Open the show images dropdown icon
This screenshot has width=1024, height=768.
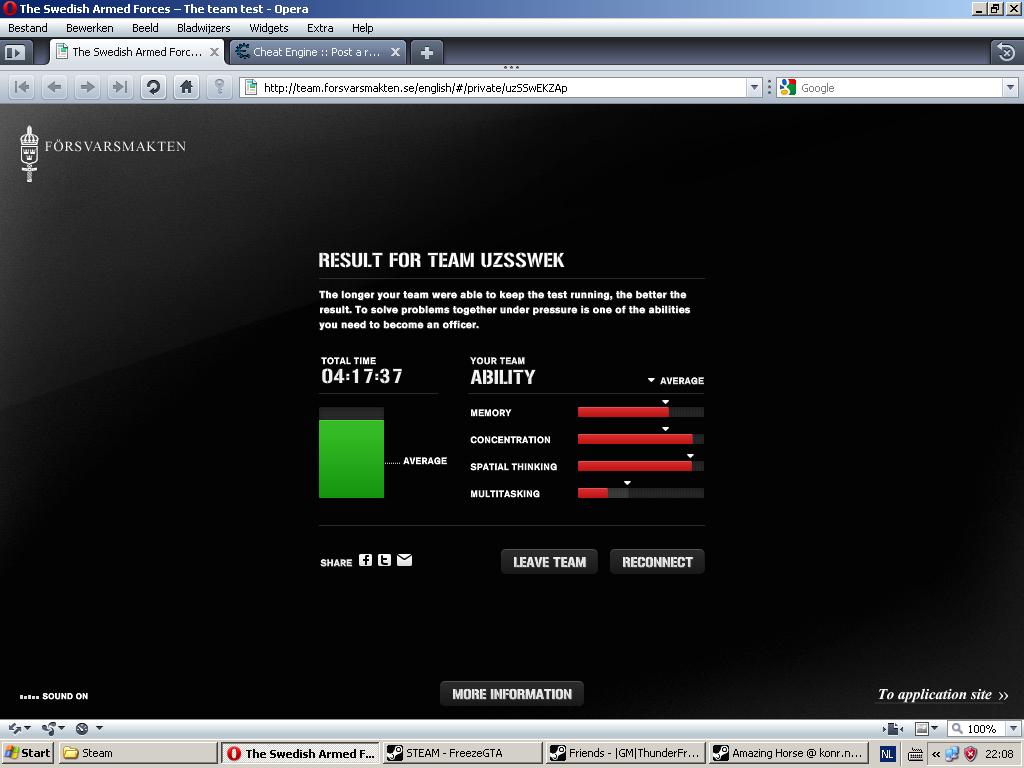click(927, 728)
